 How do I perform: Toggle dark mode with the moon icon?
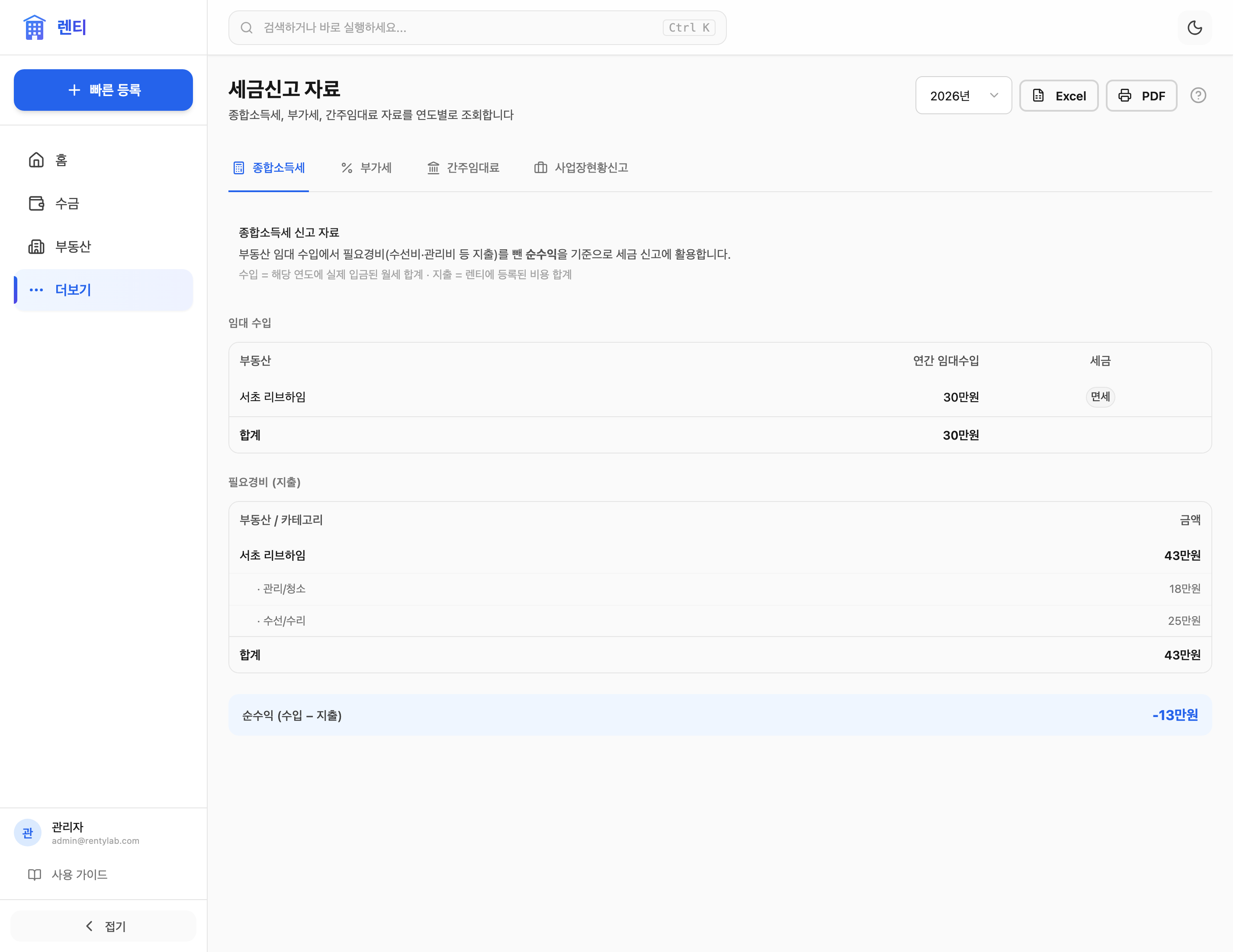(1195, 27)
